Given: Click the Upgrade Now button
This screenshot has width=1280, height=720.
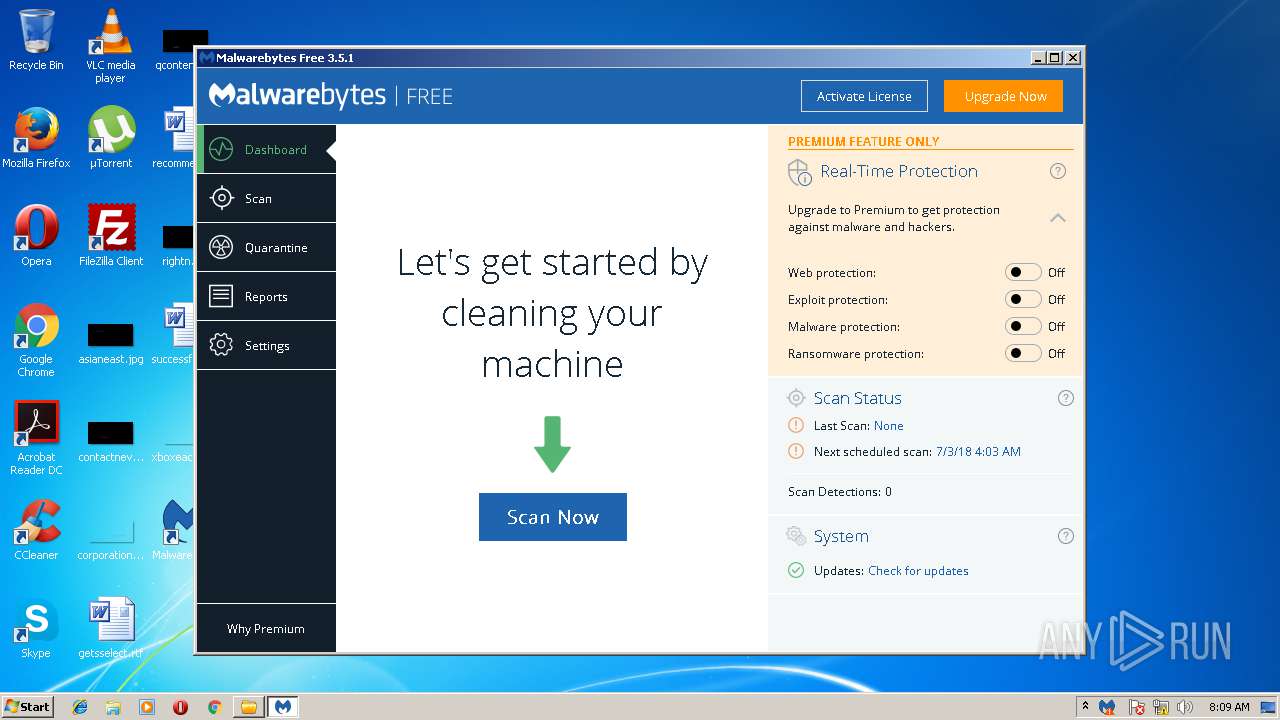Looking at the screenshot, I should pos(1005,96).
